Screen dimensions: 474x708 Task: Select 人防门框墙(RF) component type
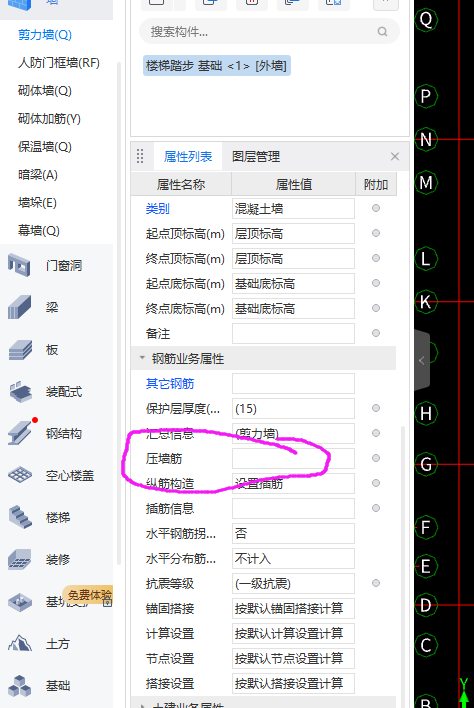pos(59,63)
